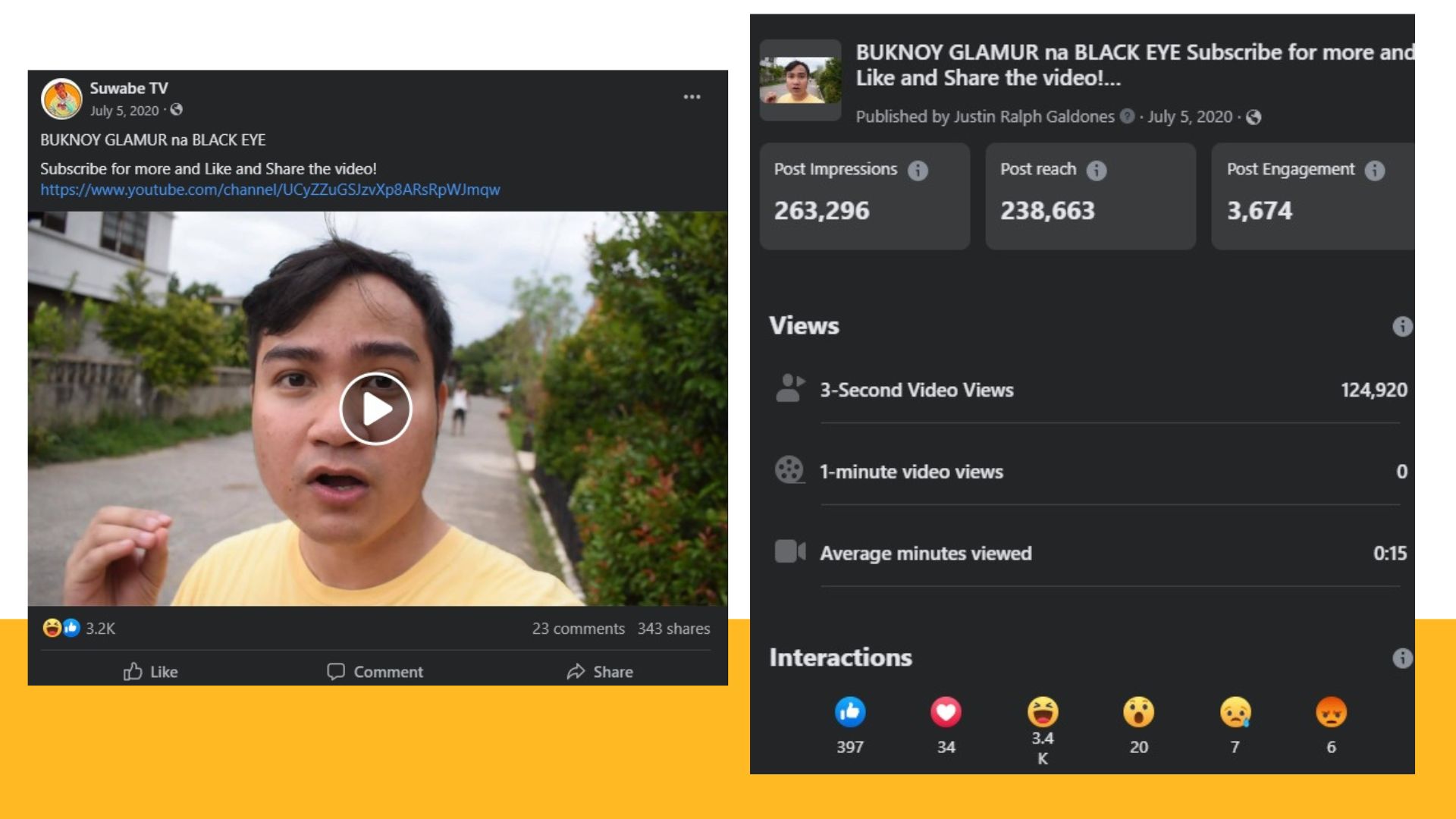Click the Comment button under the post
1456x819 pixels.
375,672
